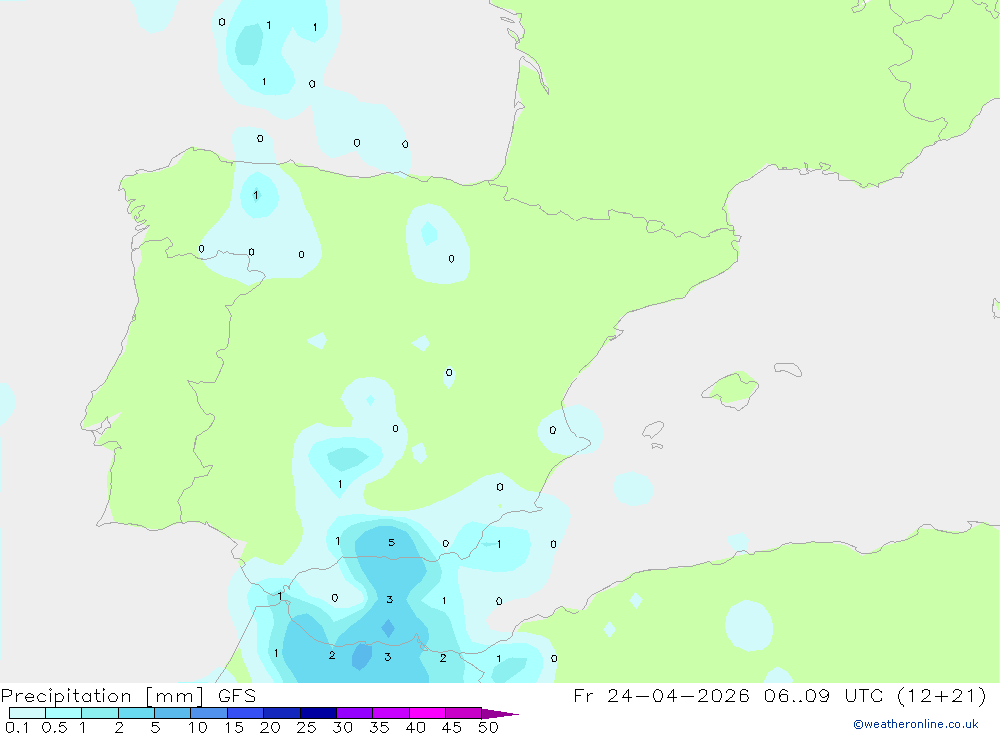This screenshot has height=733, width=1000.
Task: Click the legend label "30"
Action: pos(342,727)
